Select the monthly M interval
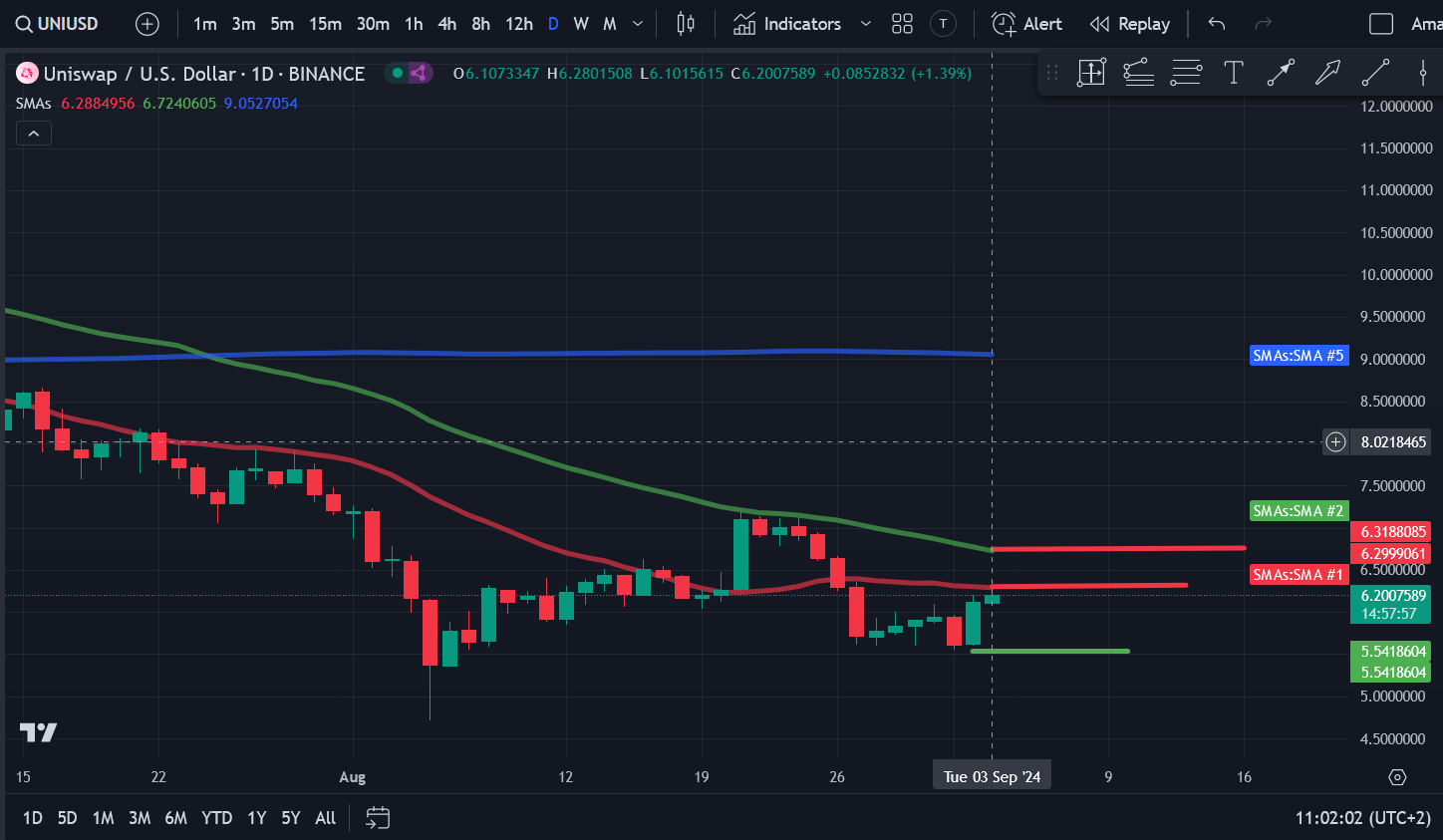This screenshot has height=840, width=1443. (x=610, y=24)
